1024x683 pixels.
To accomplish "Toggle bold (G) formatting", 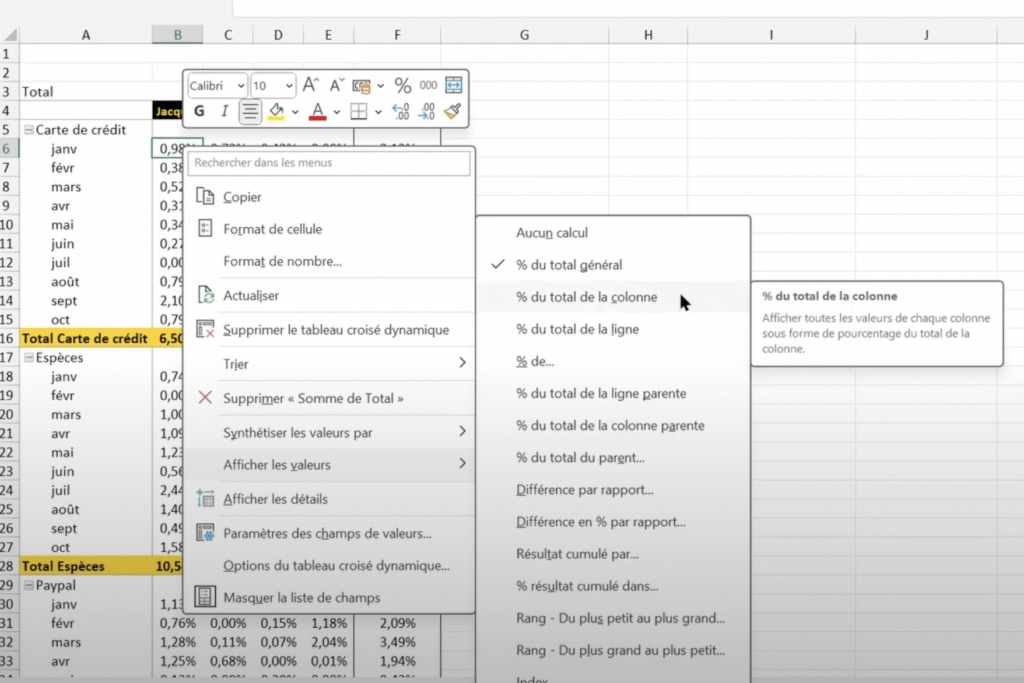I will [x=199, y=112].
